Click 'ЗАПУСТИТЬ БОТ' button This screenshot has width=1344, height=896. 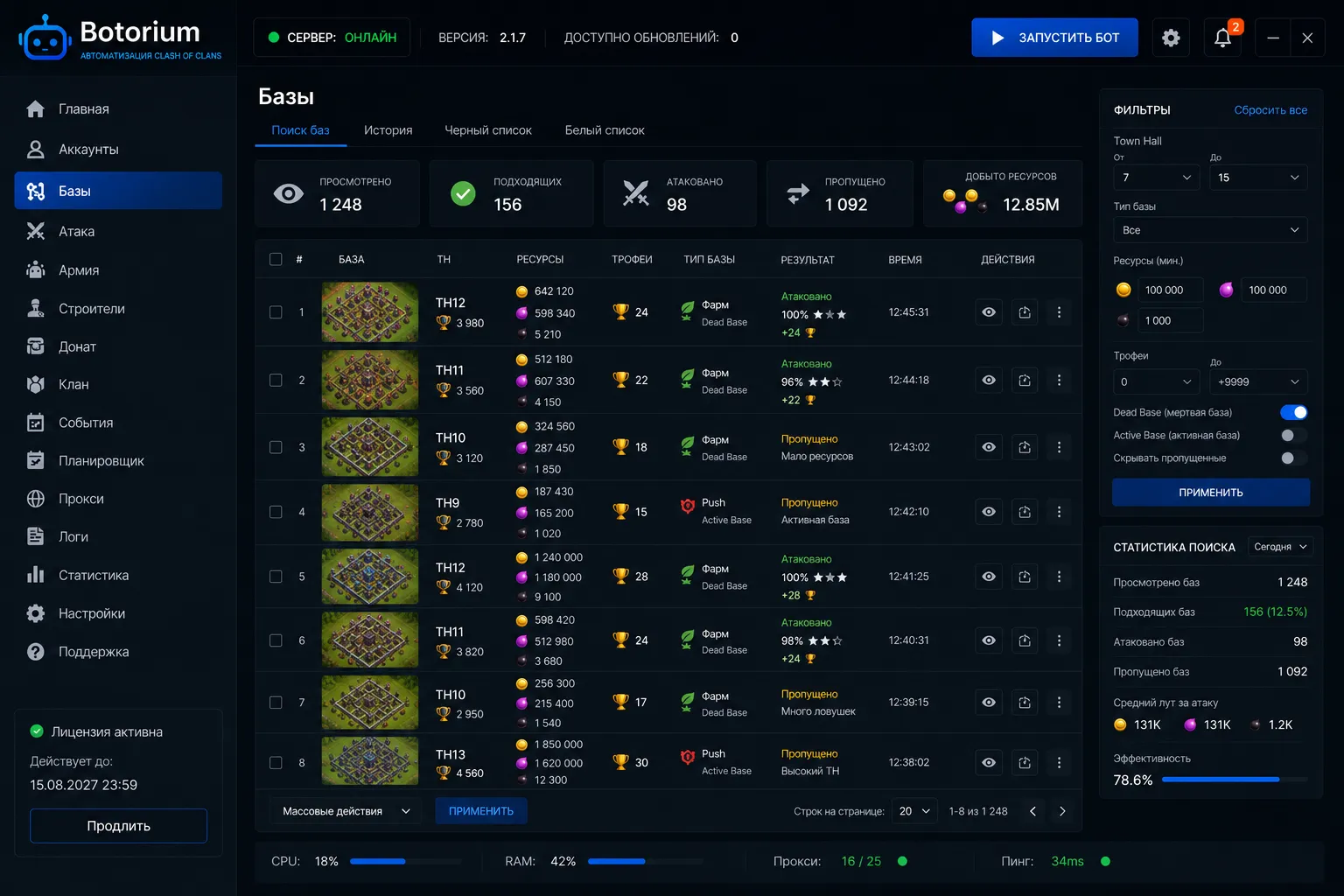[1054, 38]
